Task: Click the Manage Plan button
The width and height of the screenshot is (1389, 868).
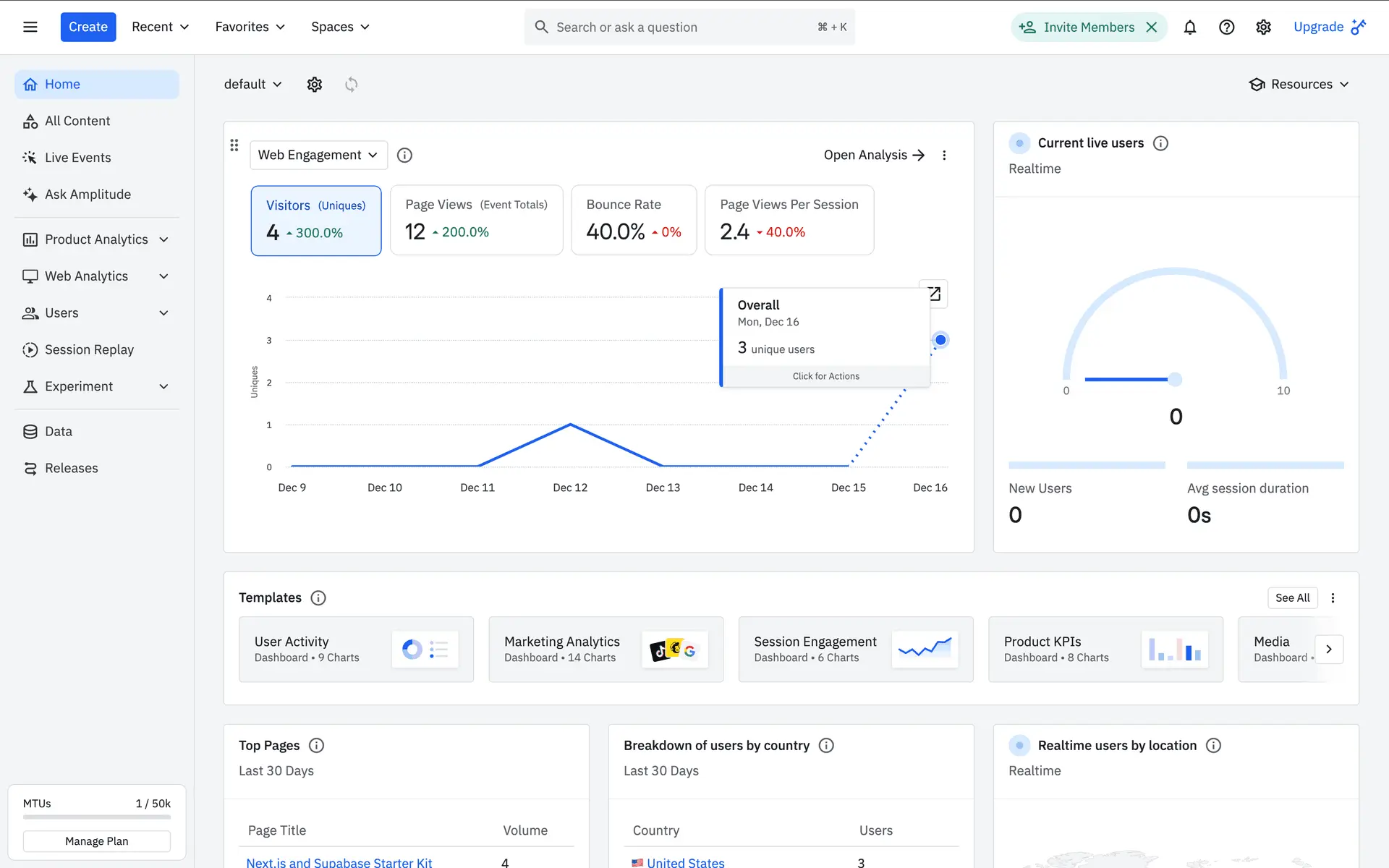Action: (x=97, y=841)
